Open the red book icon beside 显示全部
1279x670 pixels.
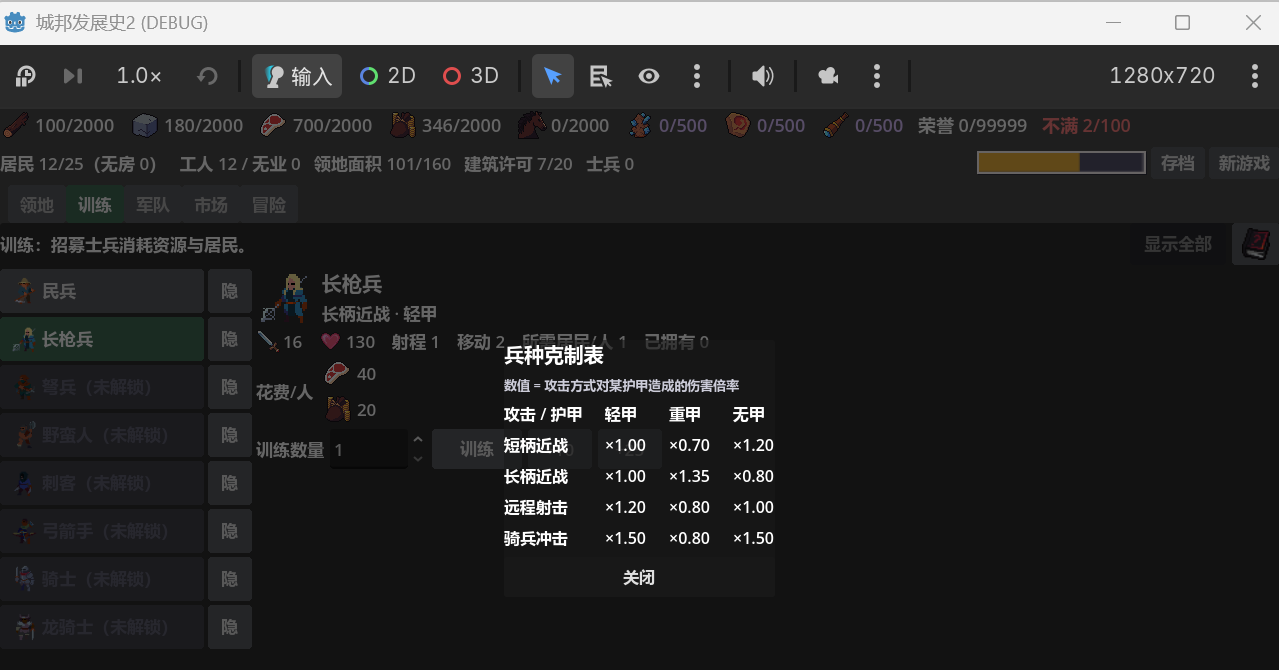[1255, 244]
